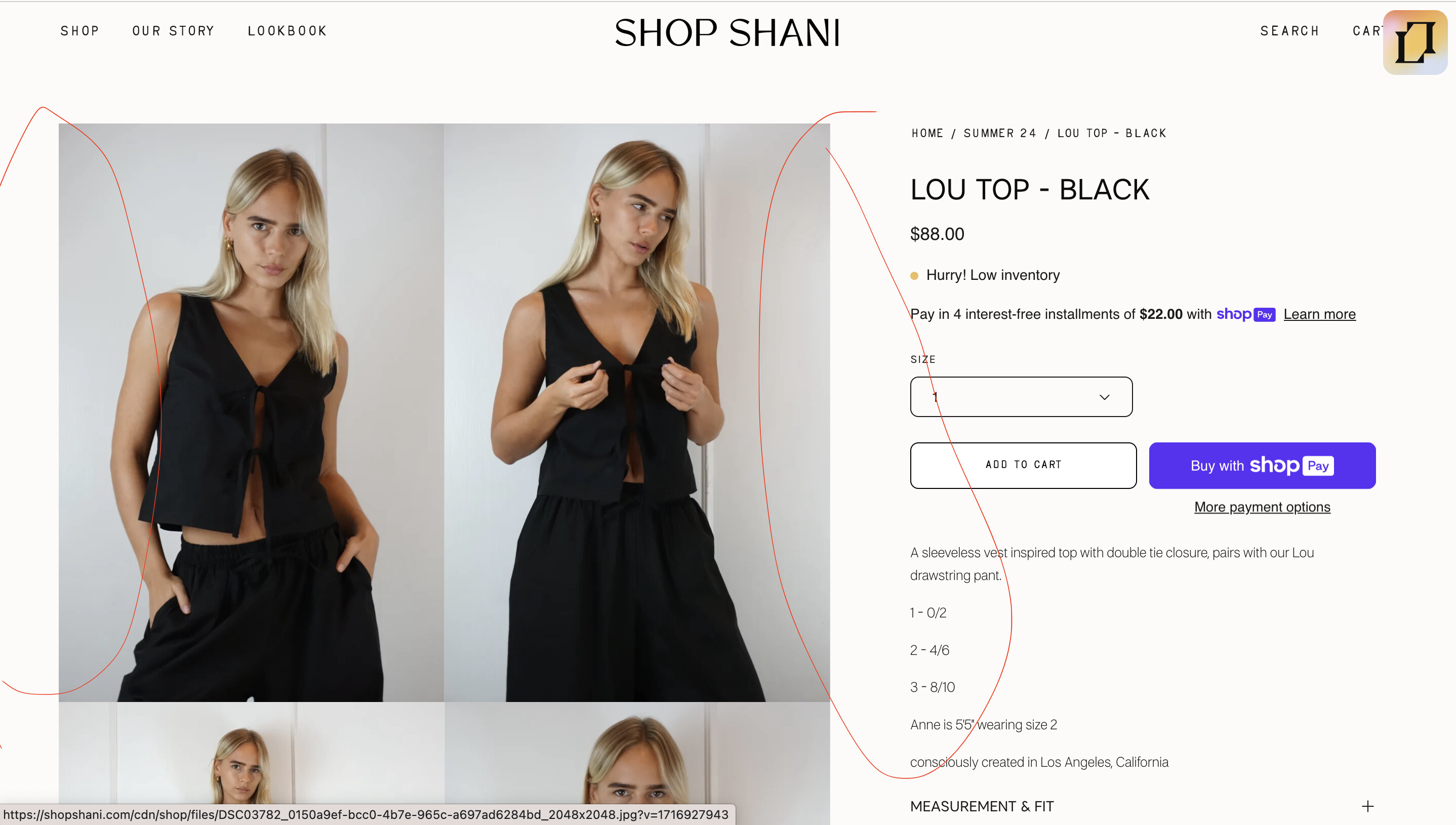
Task: Expand Measurement & Fit with the plus icon
Action: [1367, 806]
